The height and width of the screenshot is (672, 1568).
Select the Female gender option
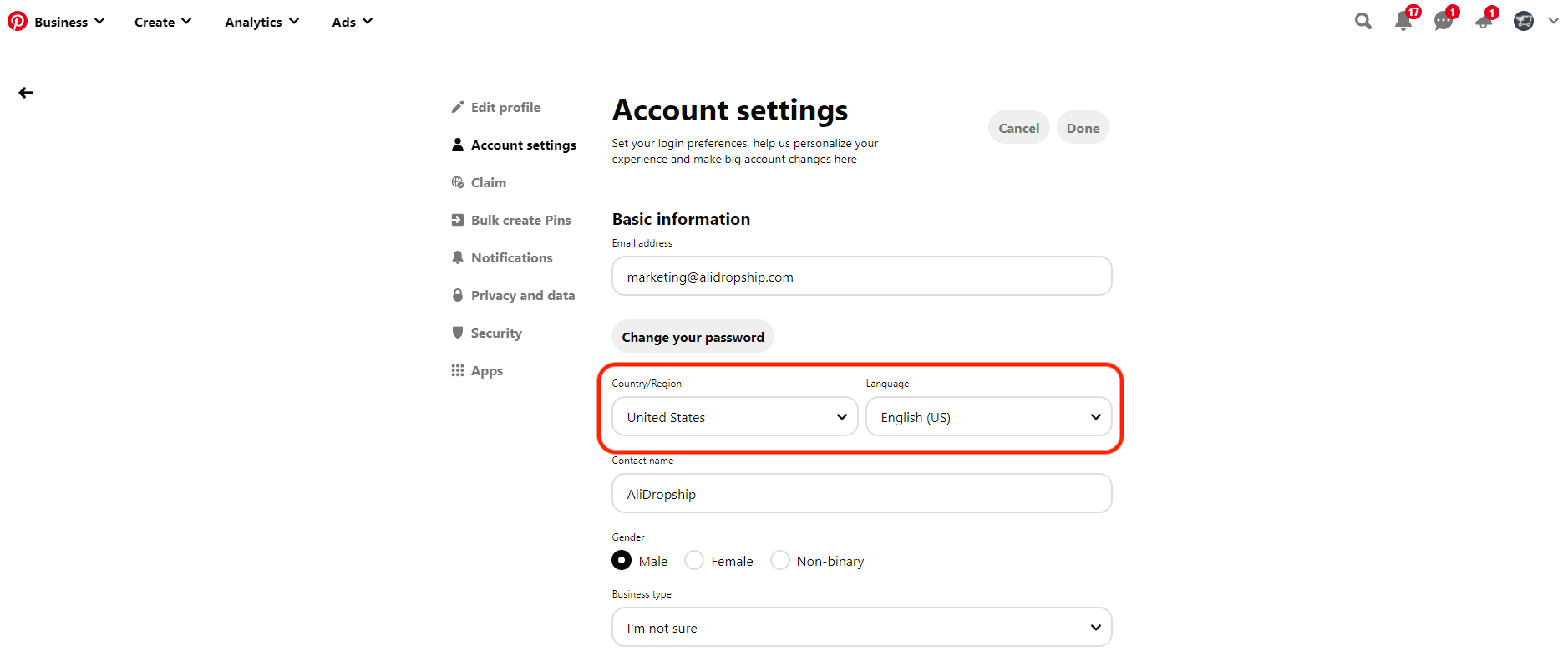pos(694,560)
